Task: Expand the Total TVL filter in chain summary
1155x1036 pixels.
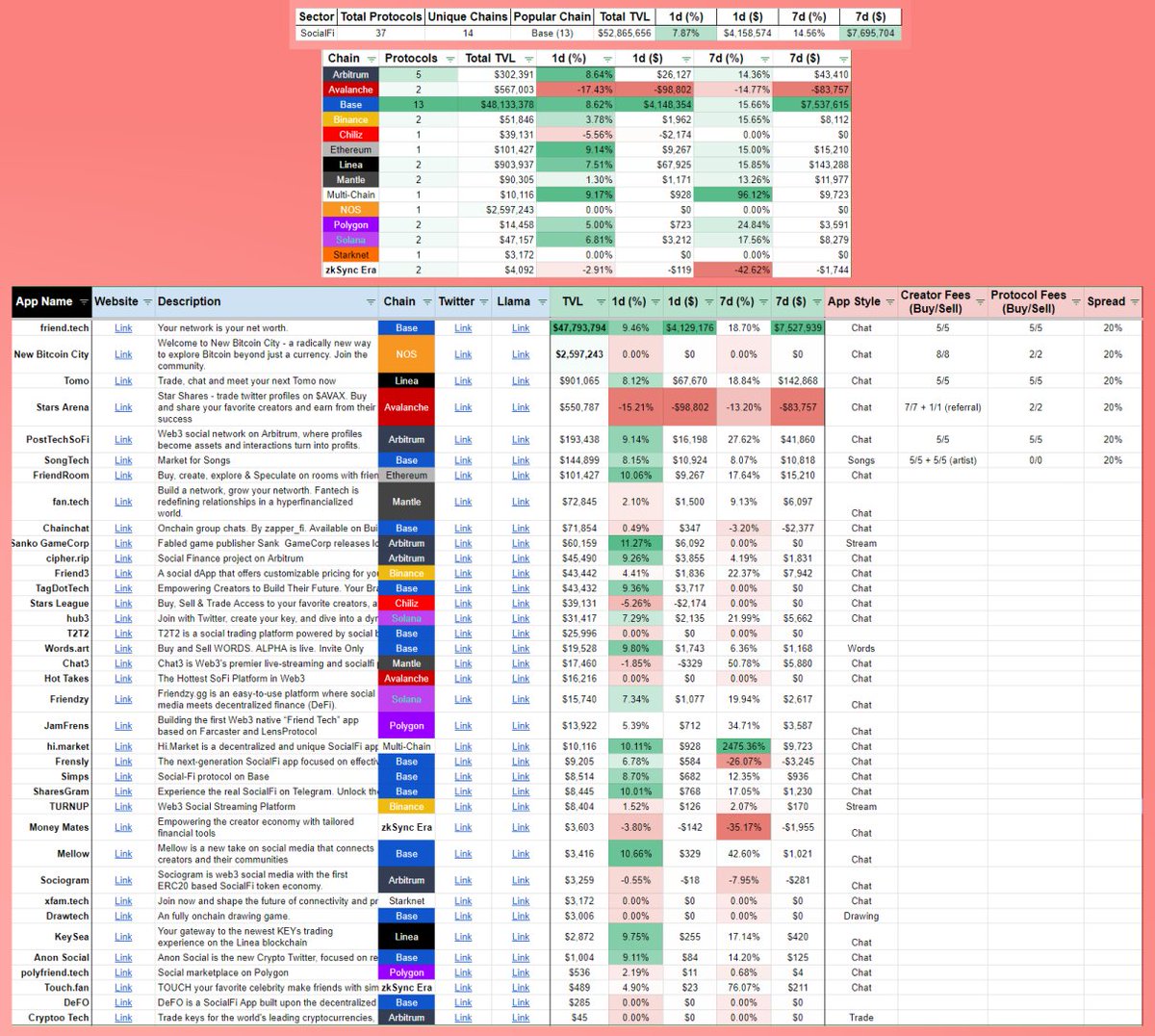Action: (528, 59)
